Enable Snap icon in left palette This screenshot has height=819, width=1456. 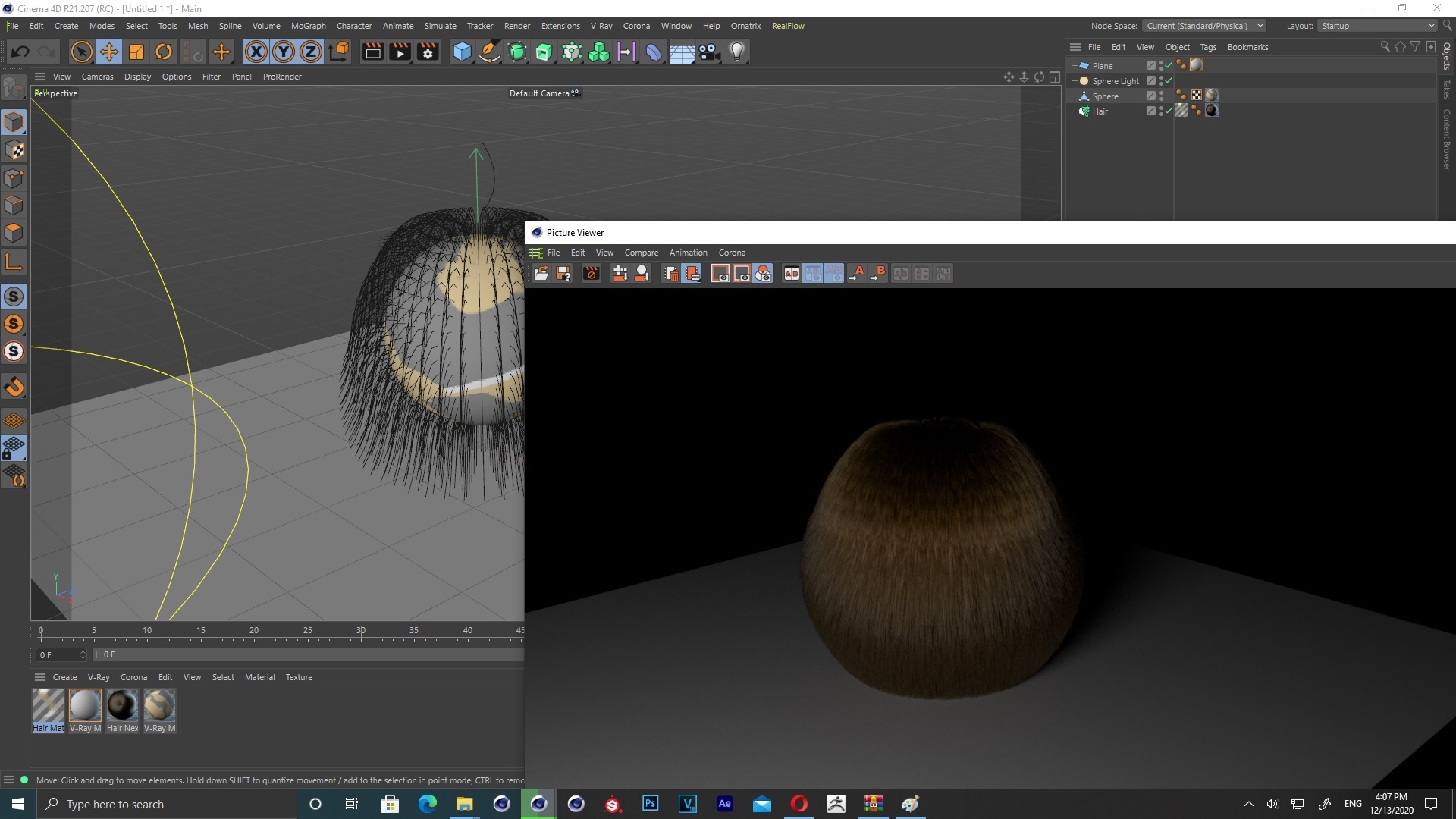14,297
